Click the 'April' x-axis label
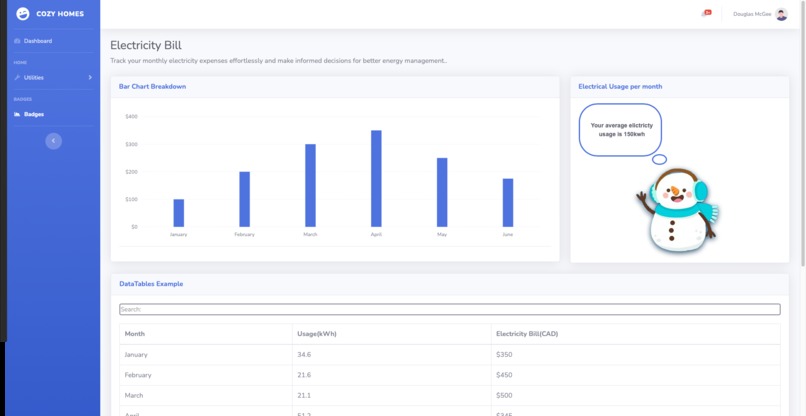This screenshot has height=416, width=806. coord(376,234)
